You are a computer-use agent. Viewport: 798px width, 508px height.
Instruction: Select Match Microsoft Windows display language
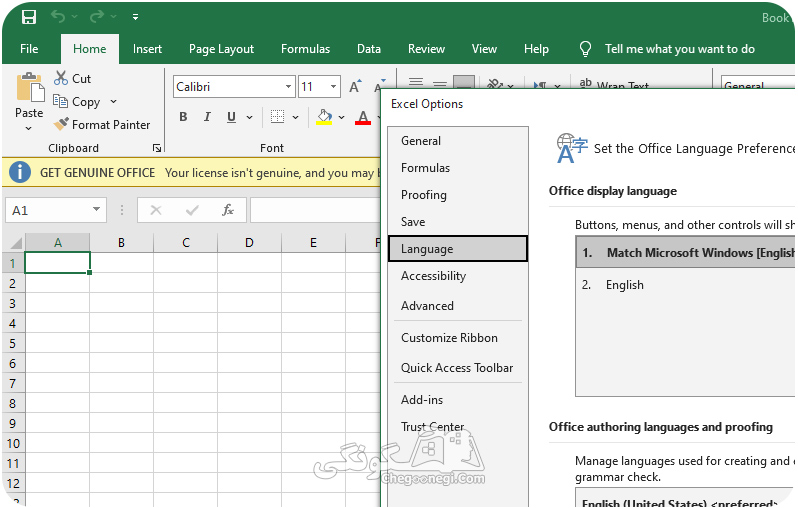(x=686, y=252)
